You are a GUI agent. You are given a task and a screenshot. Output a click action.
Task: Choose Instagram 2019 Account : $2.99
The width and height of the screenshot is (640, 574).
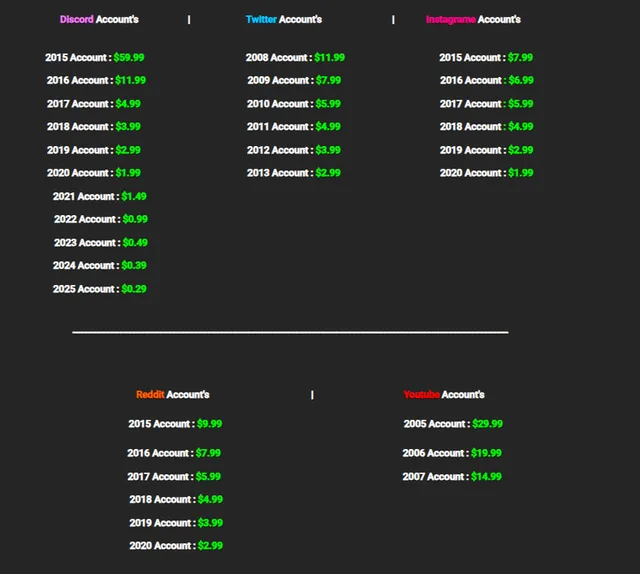tap(487, 150)
